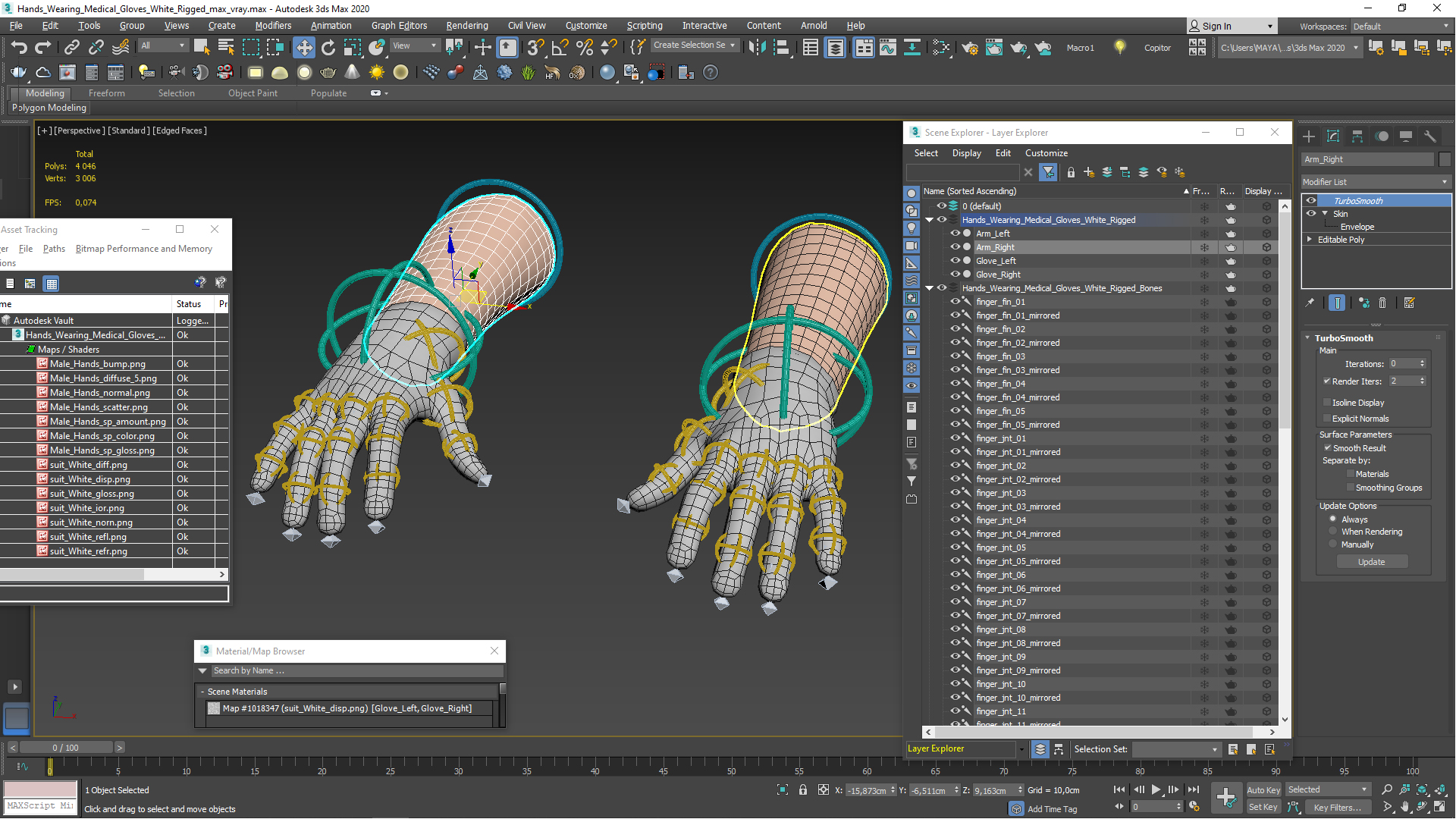This screenshot has width=1456, height=819.
Task: Open the Hierarchy command panel tab
Action: (x=1357, y=136)
